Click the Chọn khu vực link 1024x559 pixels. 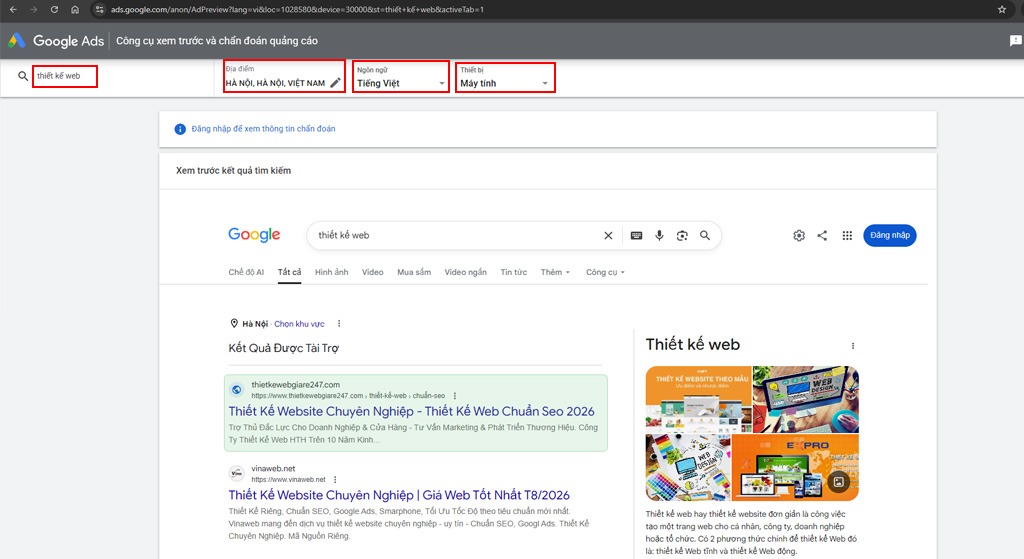tap(299, 324)
